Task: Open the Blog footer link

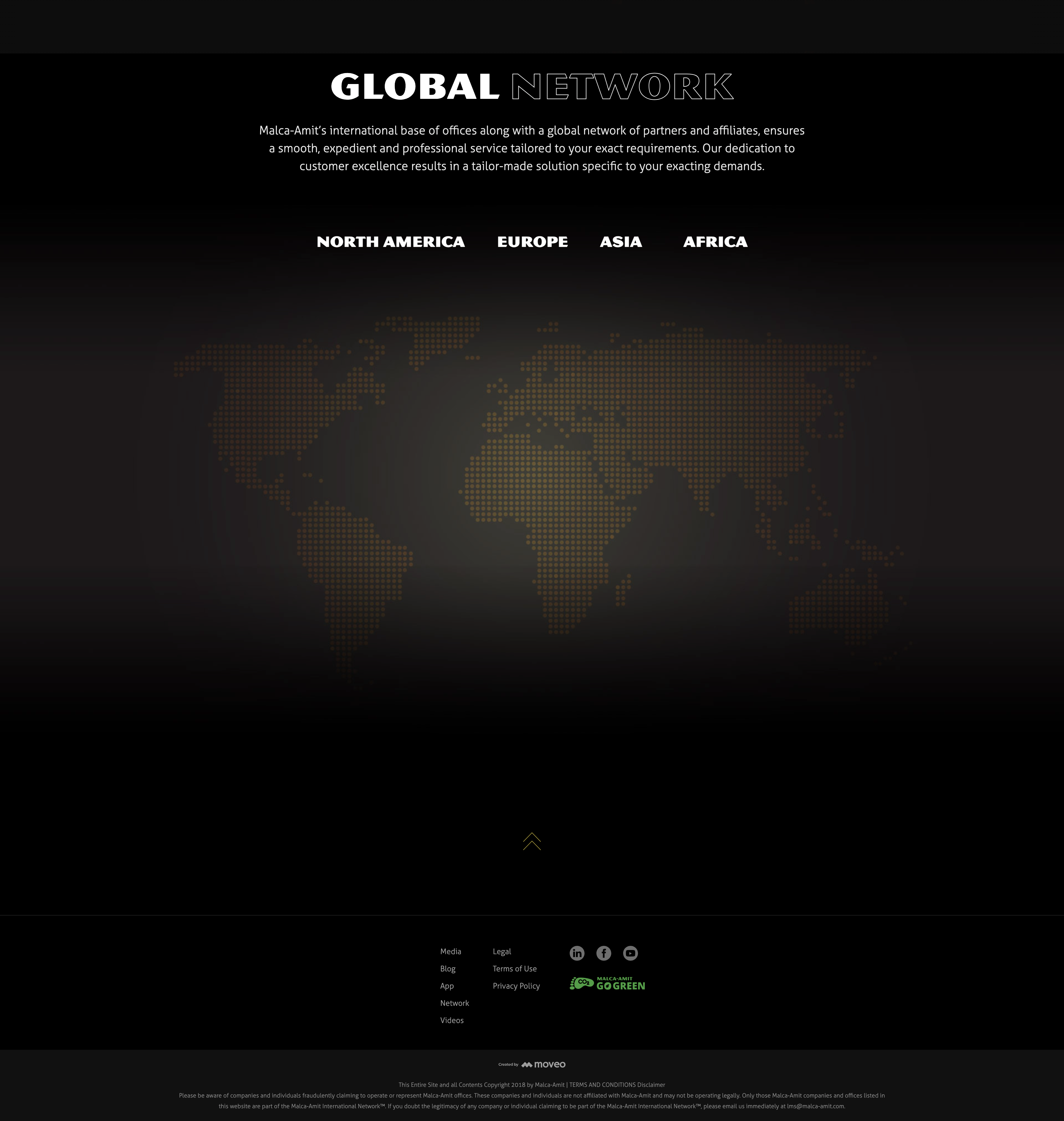Action: (448, 968)
